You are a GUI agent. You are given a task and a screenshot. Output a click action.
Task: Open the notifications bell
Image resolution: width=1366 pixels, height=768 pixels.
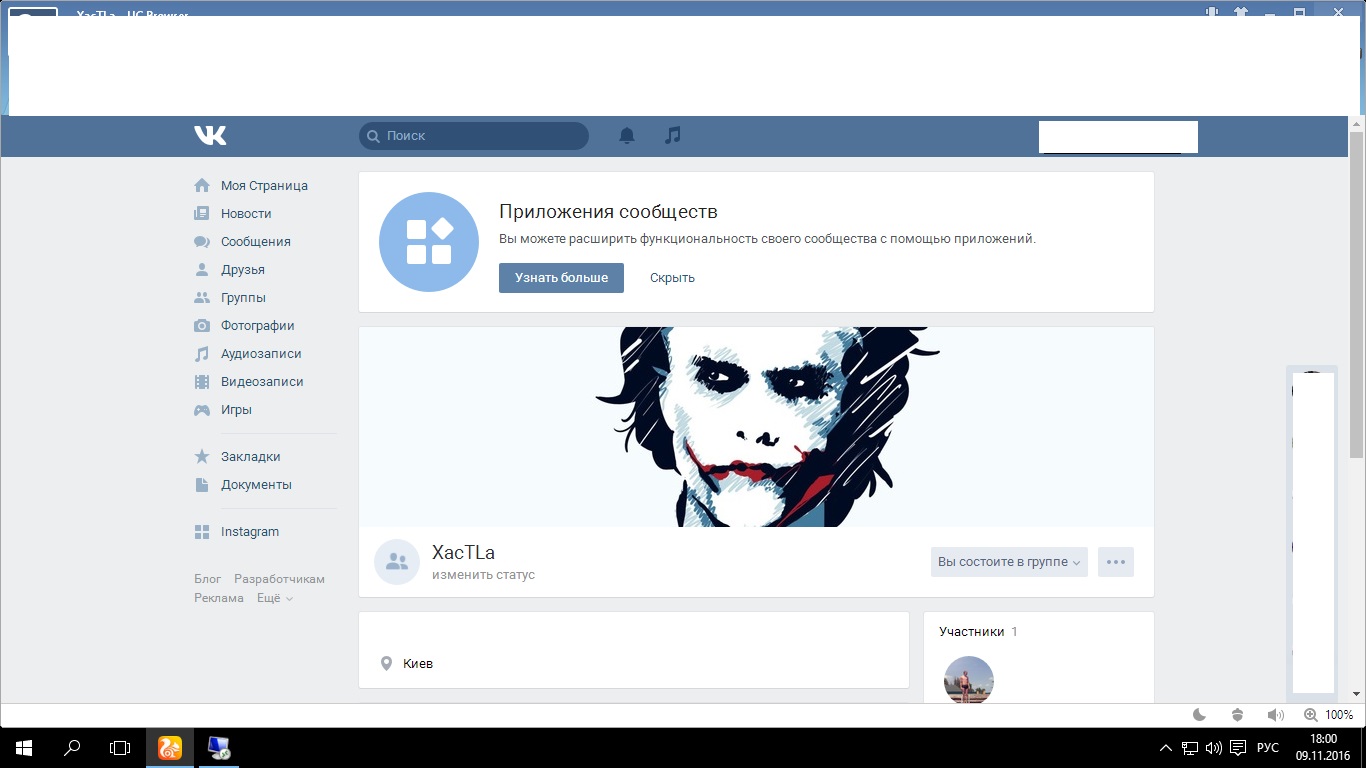click(627, 135)
